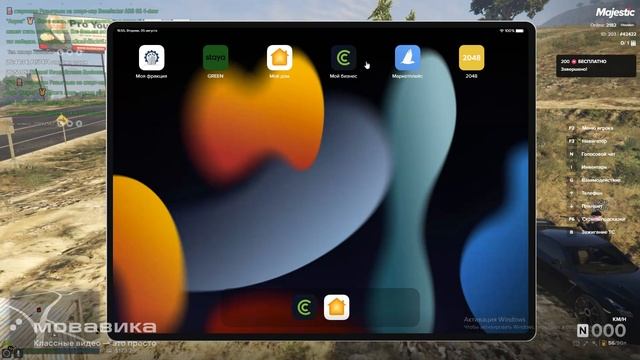This screenshot has width=640, height=360.
Task: Click the battery indicator in tablet status bar
Action: click(520, 31)
